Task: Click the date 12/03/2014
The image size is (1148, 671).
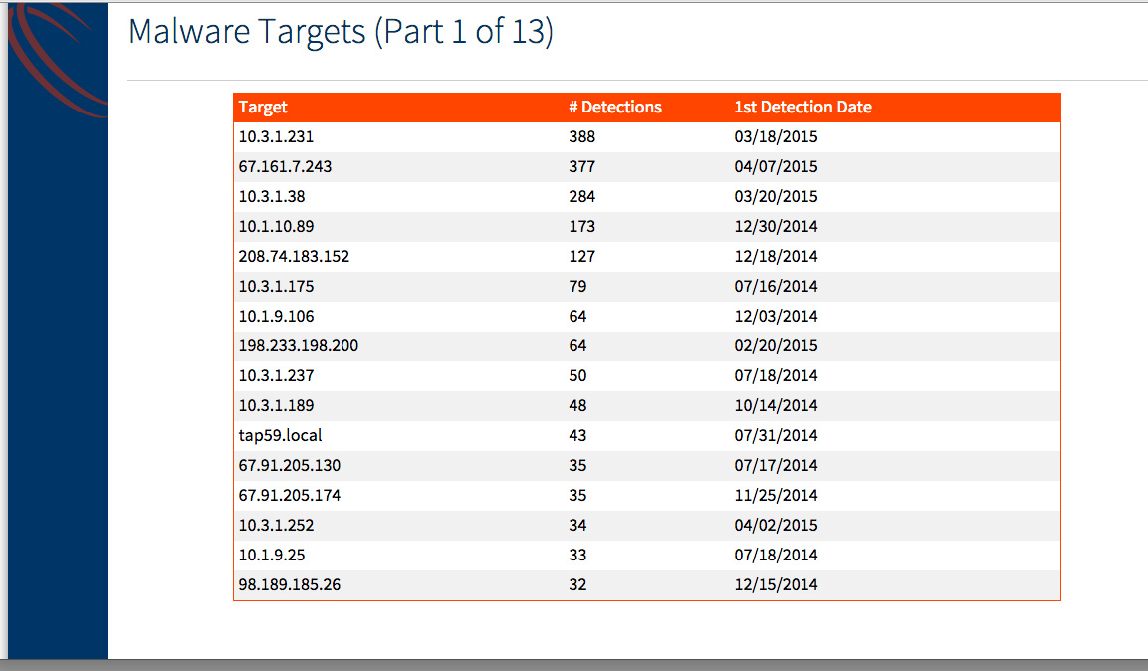Action: 775,316
